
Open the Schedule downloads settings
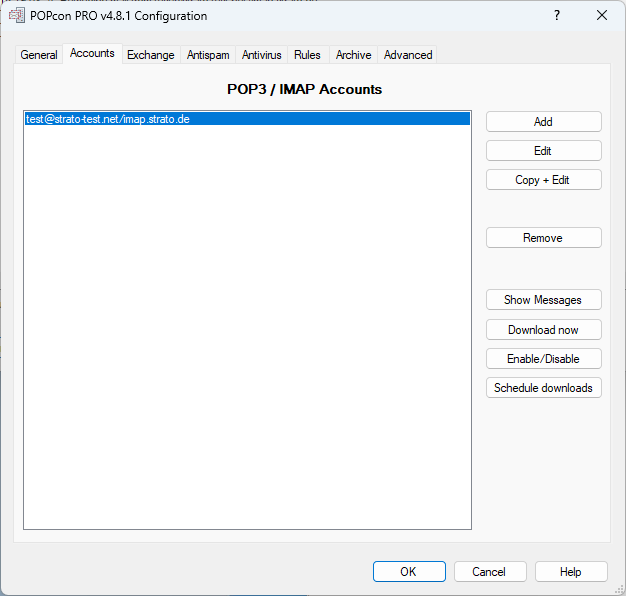click(x=543, y=388)
